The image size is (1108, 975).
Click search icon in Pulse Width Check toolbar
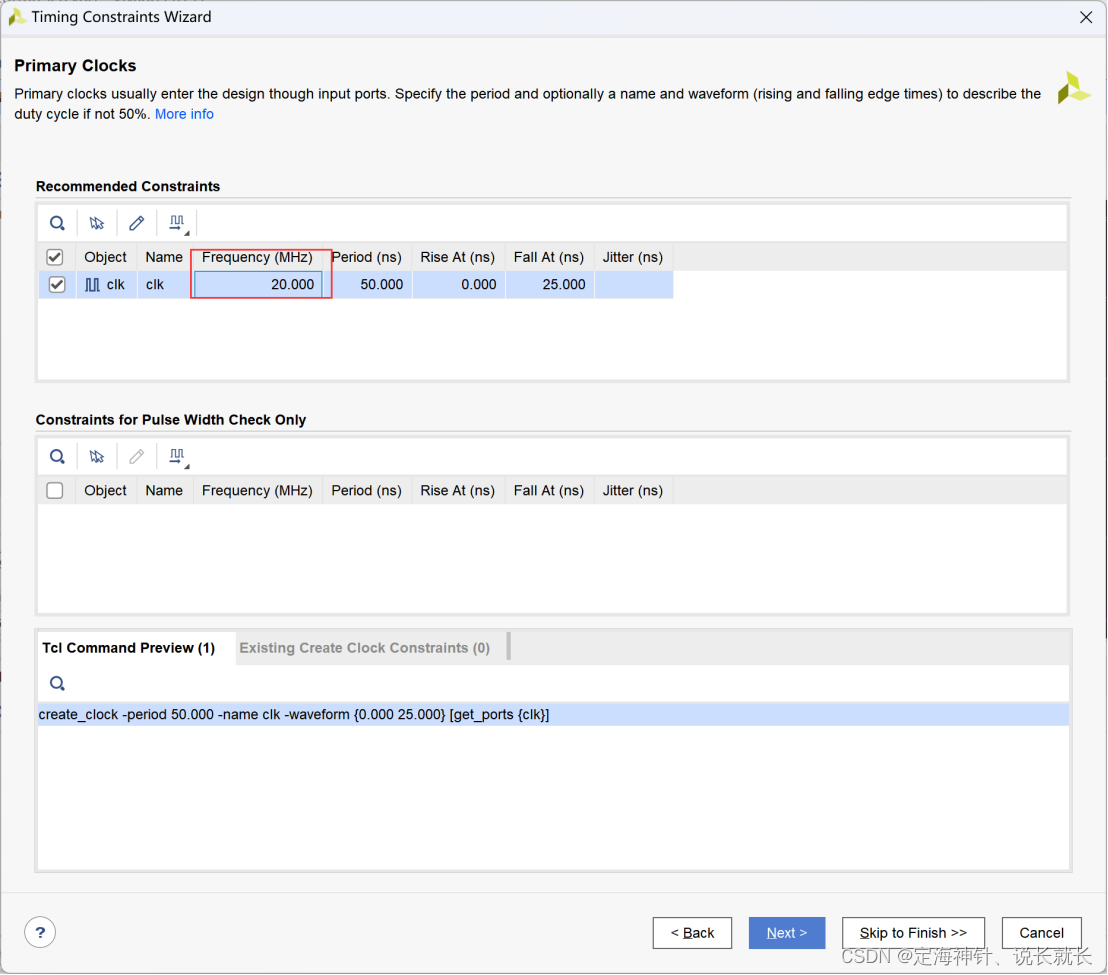click(57, 456)
